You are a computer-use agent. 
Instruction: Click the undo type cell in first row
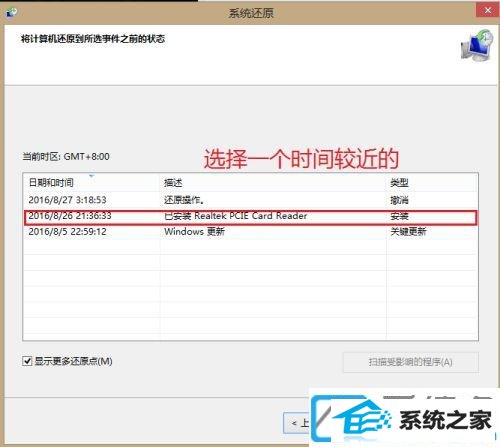399,200
